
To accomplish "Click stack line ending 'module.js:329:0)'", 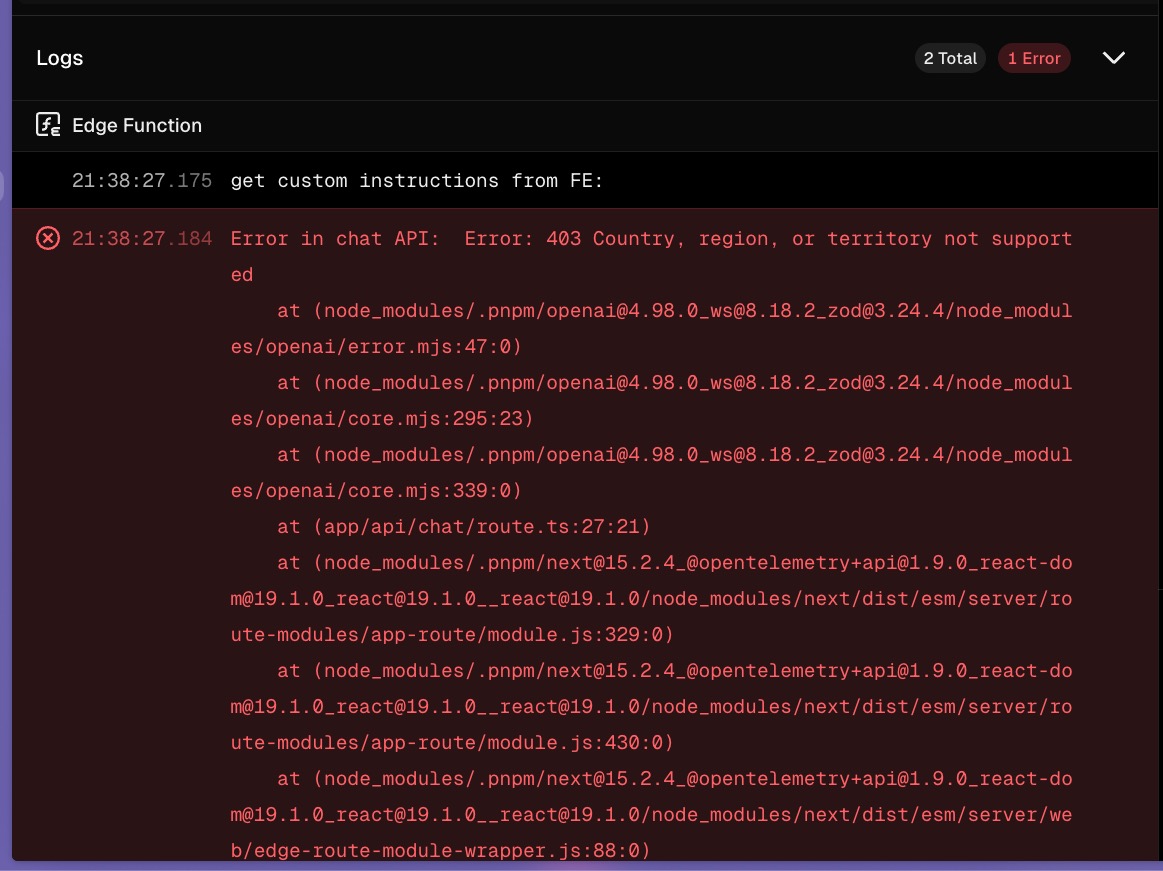I will click(x=452, y=634).
